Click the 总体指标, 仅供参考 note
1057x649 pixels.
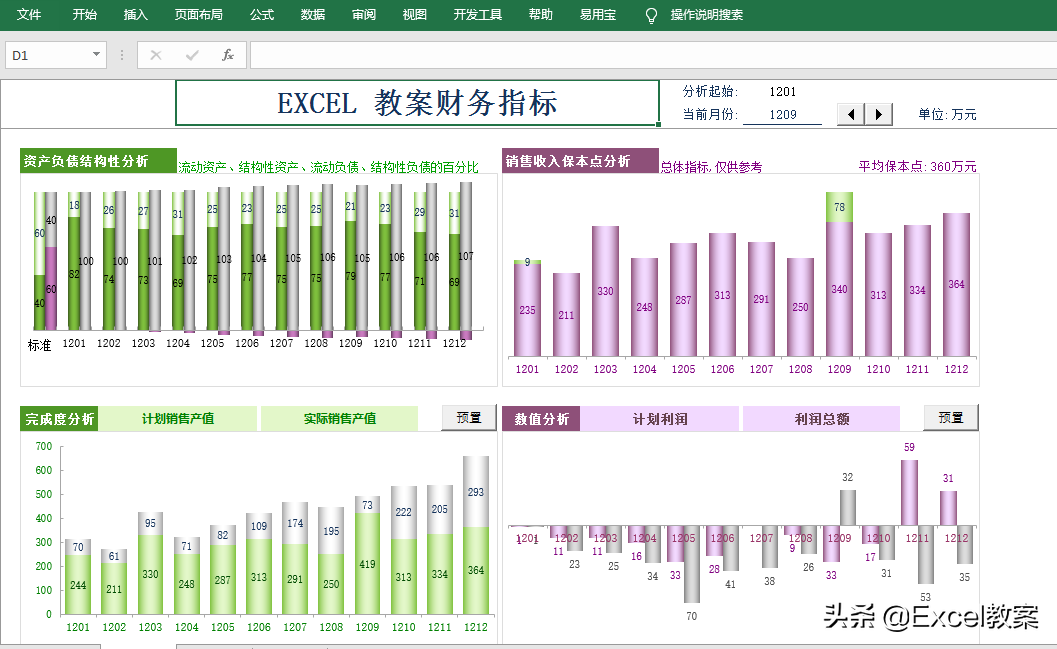tap(711, 167)
